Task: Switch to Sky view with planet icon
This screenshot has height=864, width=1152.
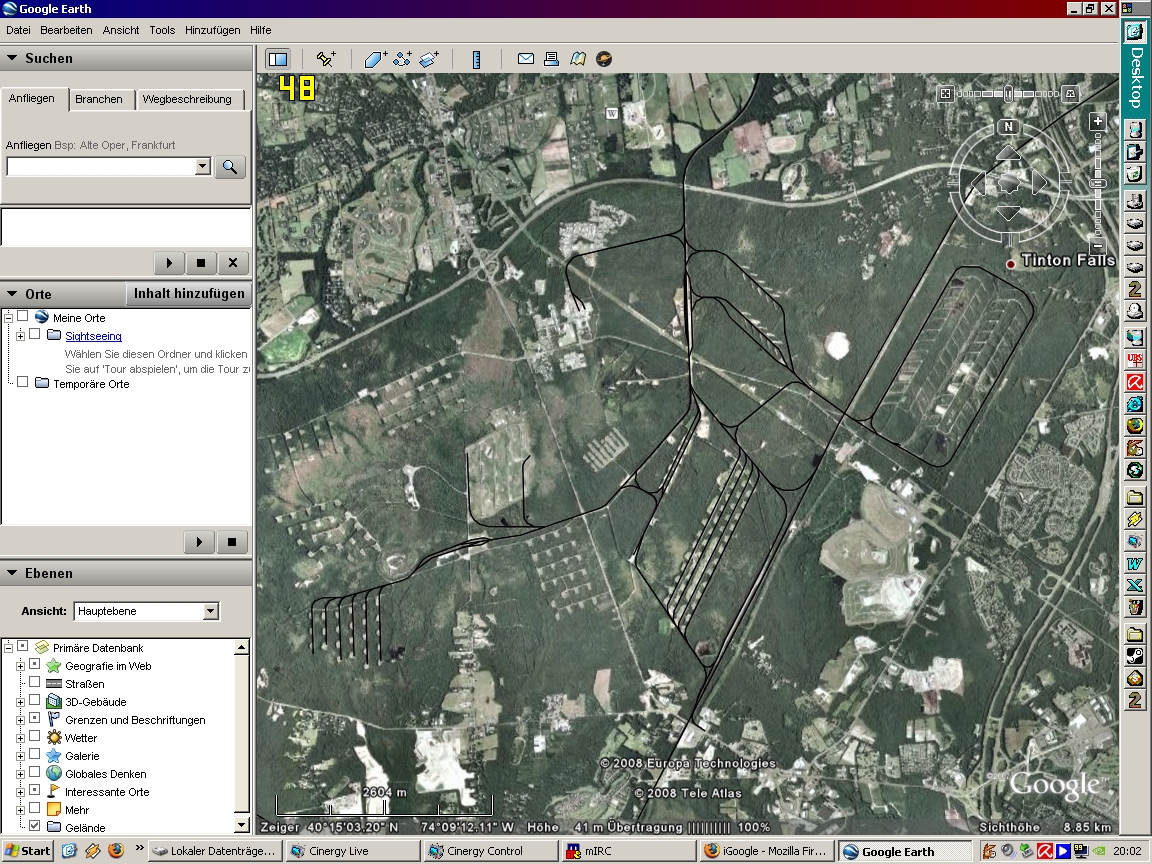Action: [604, 59]
